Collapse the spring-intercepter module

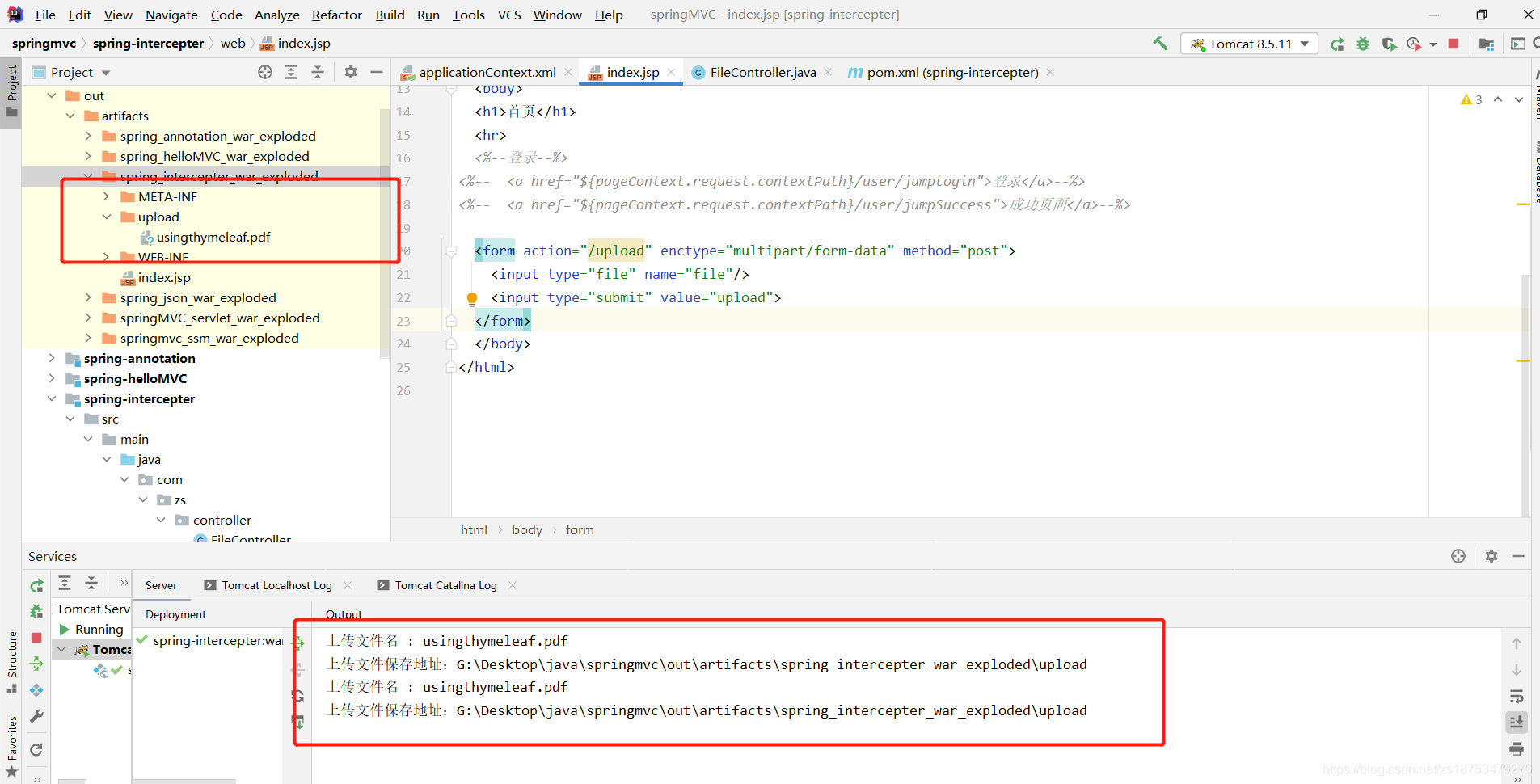(52, 398)
